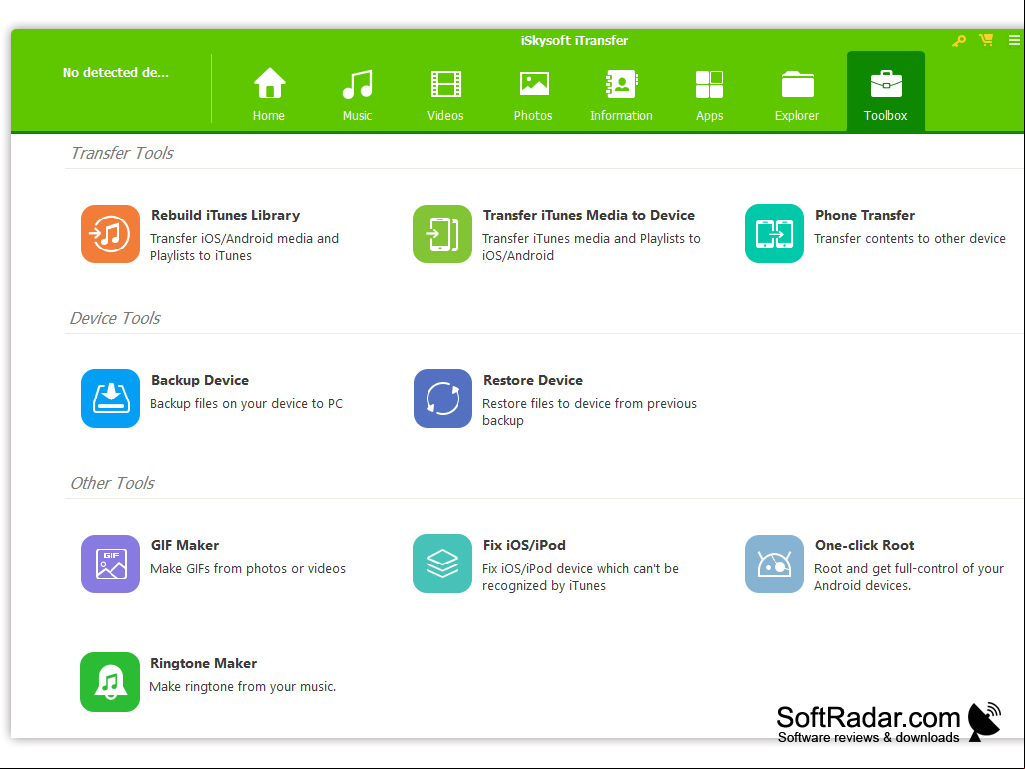Viewport: 1025px width, 769px height.
Task: Click 'Make GIFs from photos or videos' text
Action: coord(248,569)
